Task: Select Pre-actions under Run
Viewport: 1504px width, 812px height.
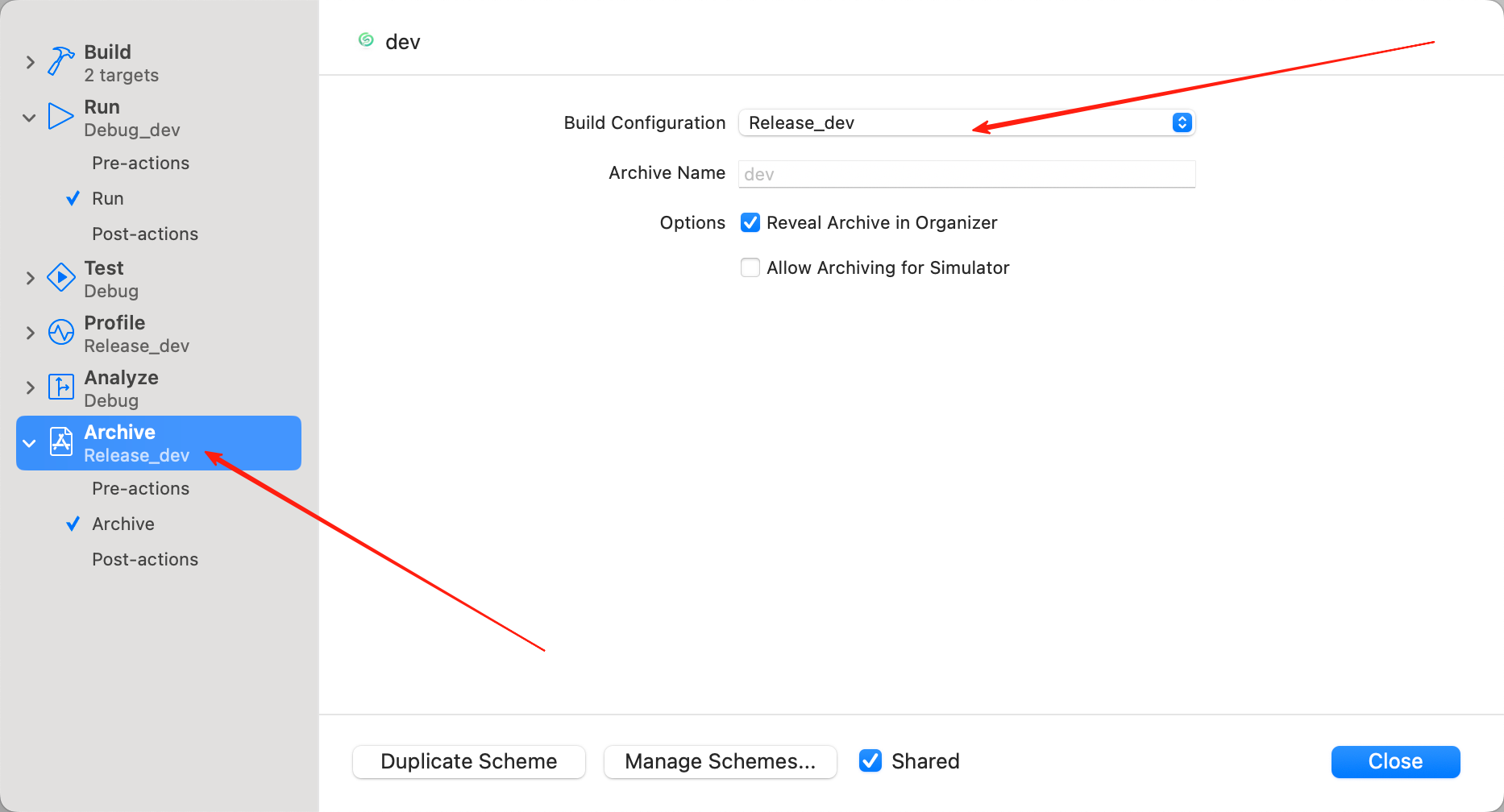Action: pos(140,164)
